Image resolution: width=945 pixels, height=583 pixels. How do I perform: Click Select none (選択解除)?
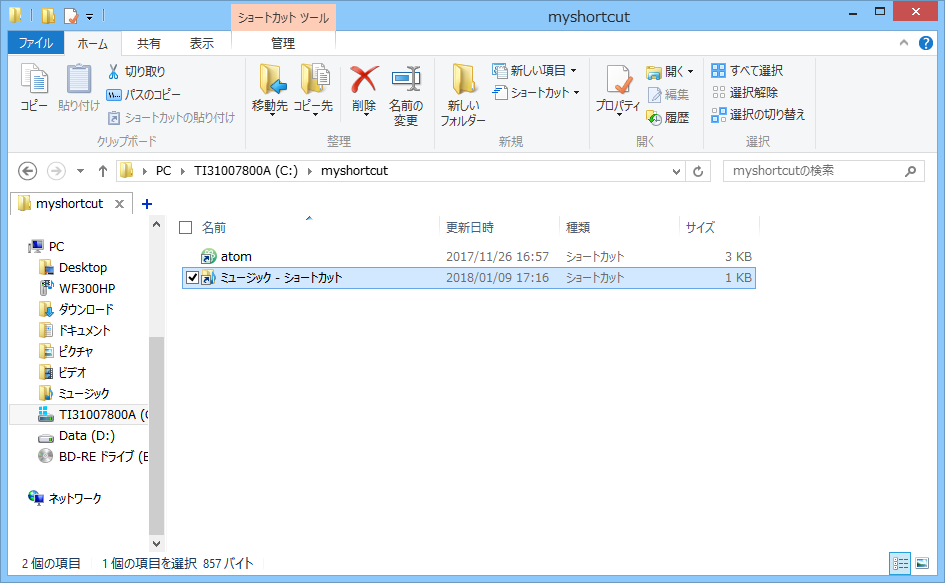pos(745,92)
